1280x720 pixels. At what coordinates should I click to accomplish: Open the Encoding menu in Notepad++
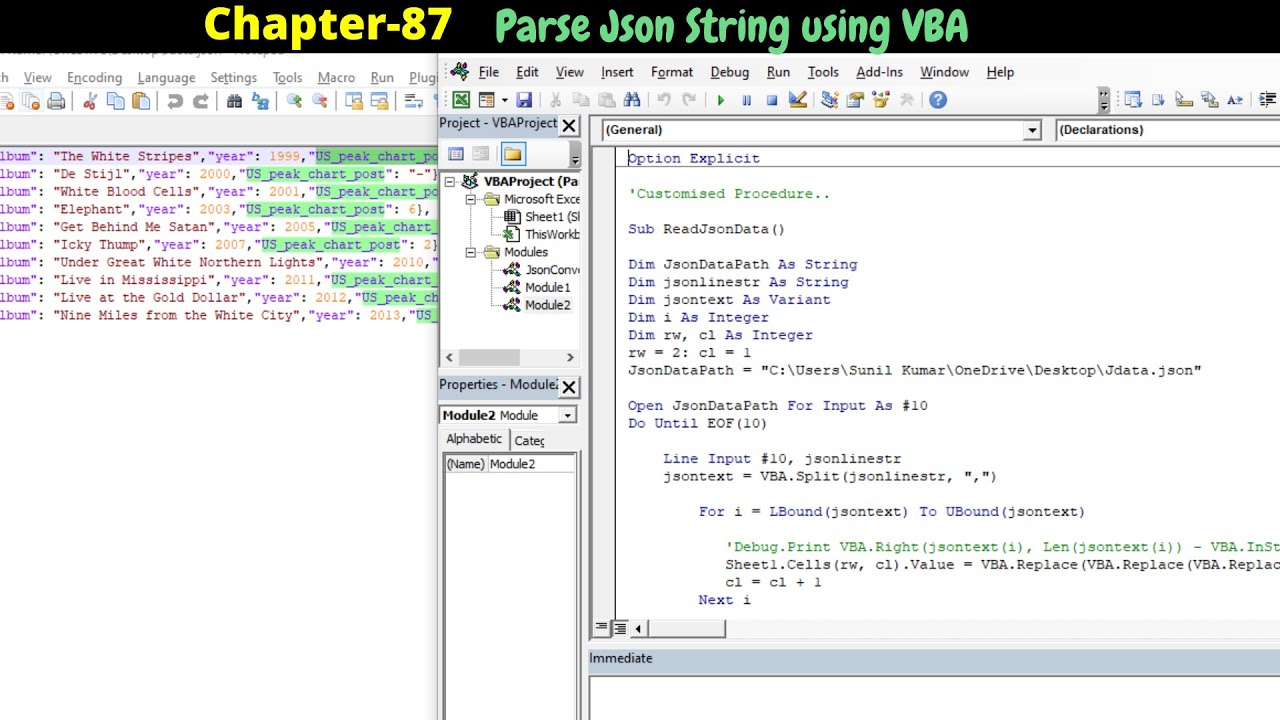(x=94, y=78)
